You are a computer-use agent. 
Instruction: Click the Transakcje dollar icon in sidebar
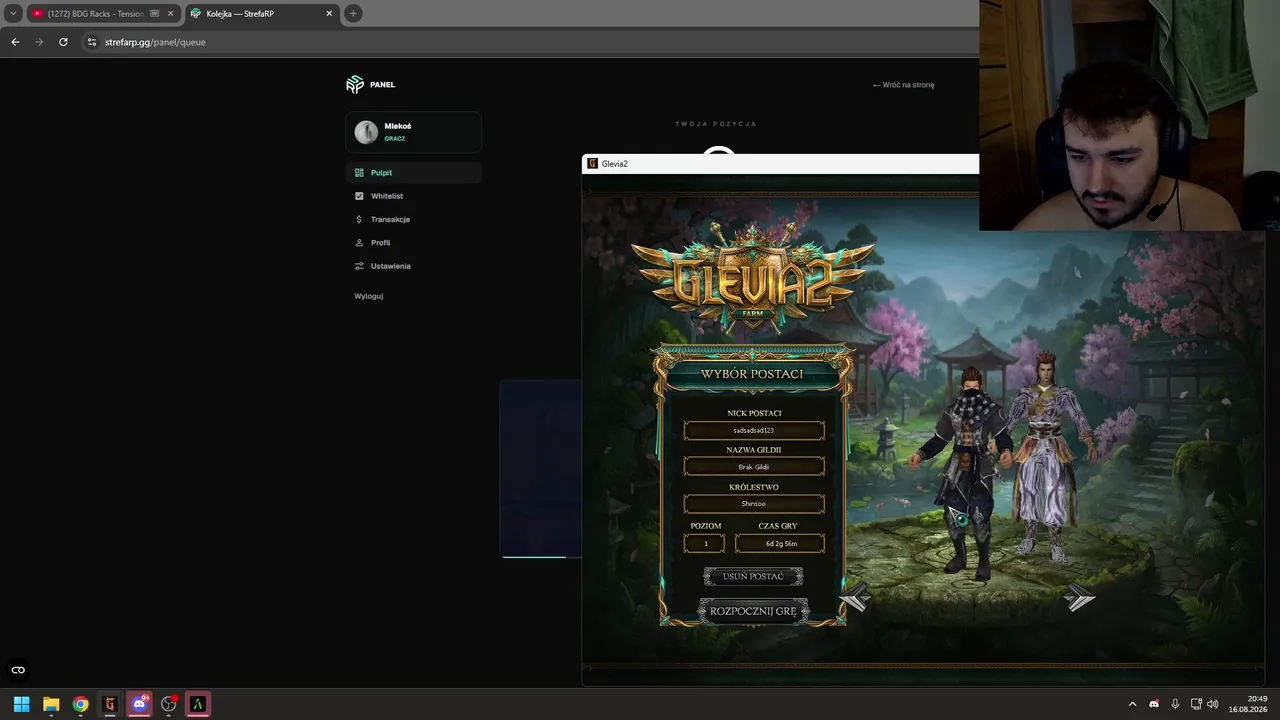click(359, 219)
